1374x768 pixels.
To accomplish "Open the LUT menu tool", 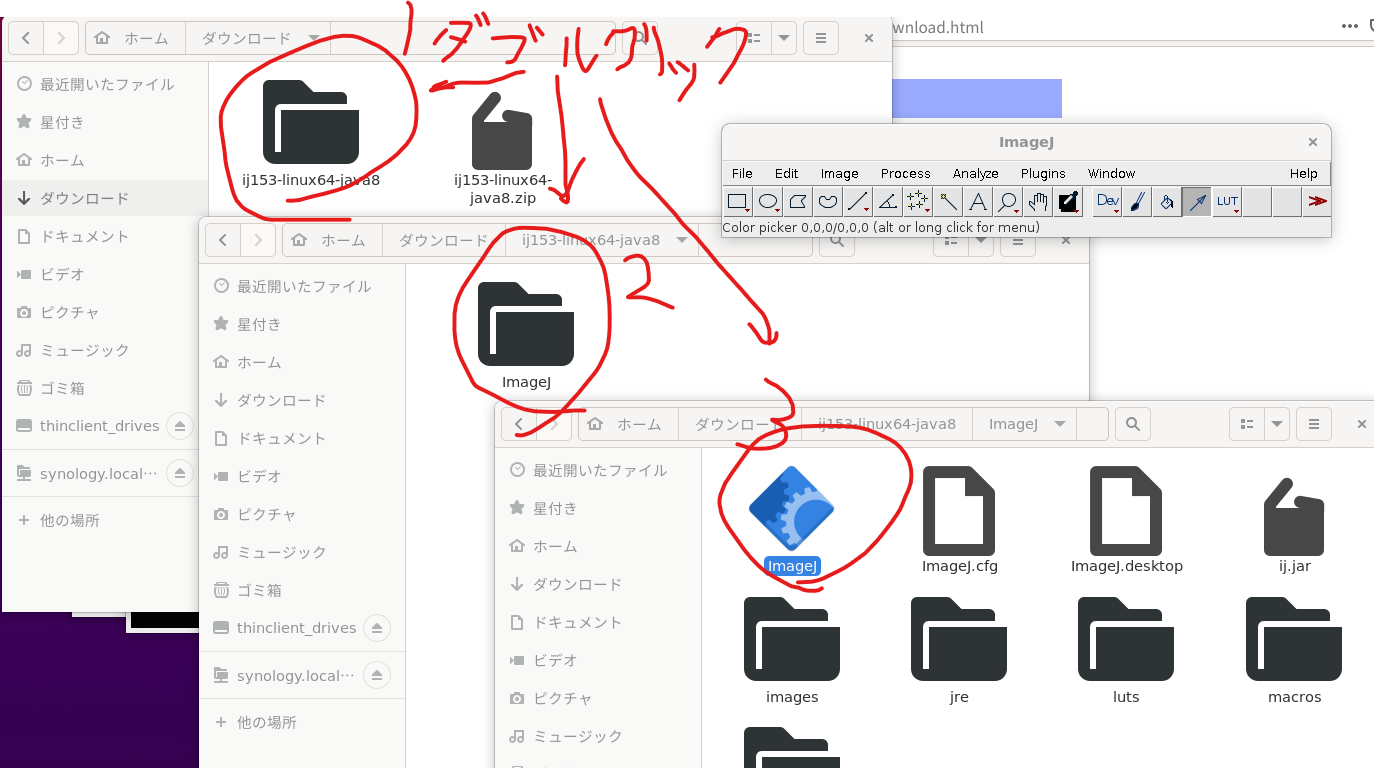I will point(1227,202).
